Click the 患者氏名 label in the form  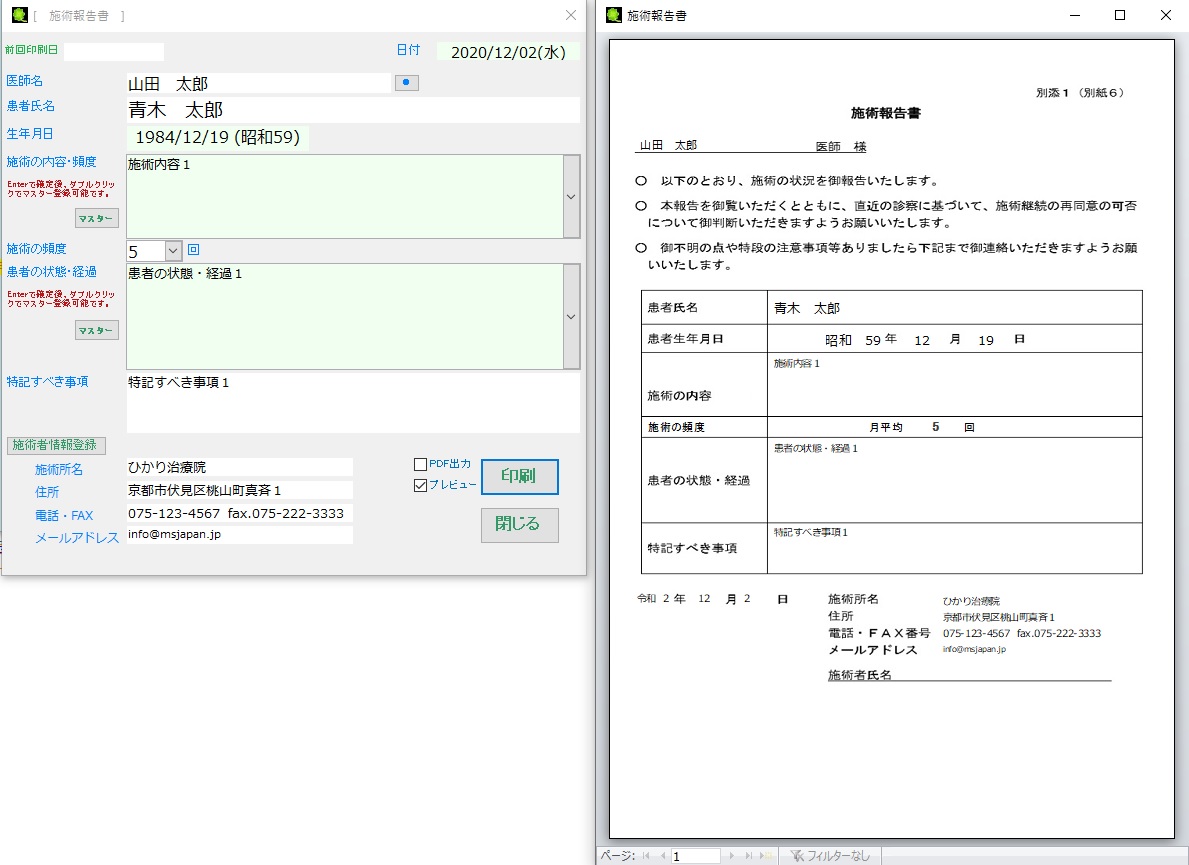pos(30,106)
